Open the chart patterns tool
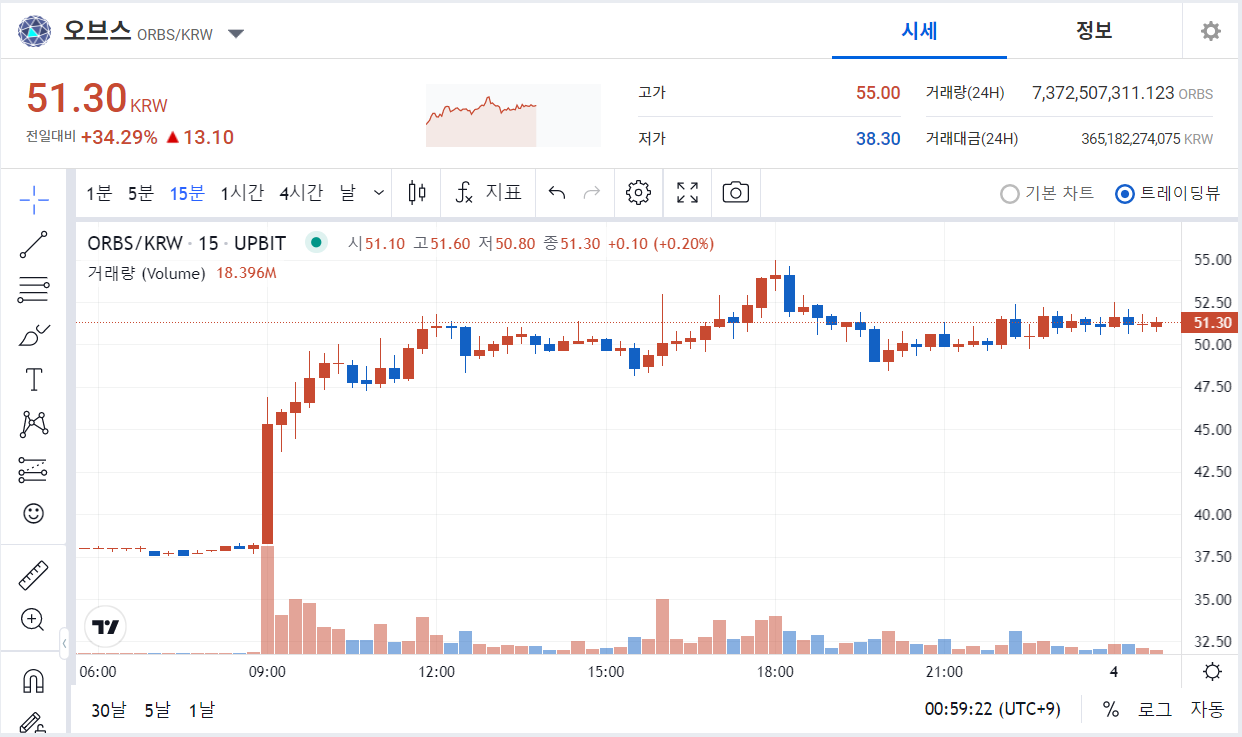 pyautogui.click(x=34, y=424)
